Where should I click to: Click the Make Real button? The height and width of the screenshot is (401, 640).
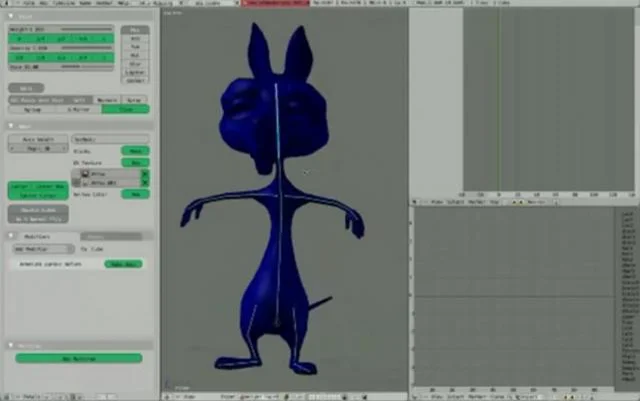pos(123,264)
